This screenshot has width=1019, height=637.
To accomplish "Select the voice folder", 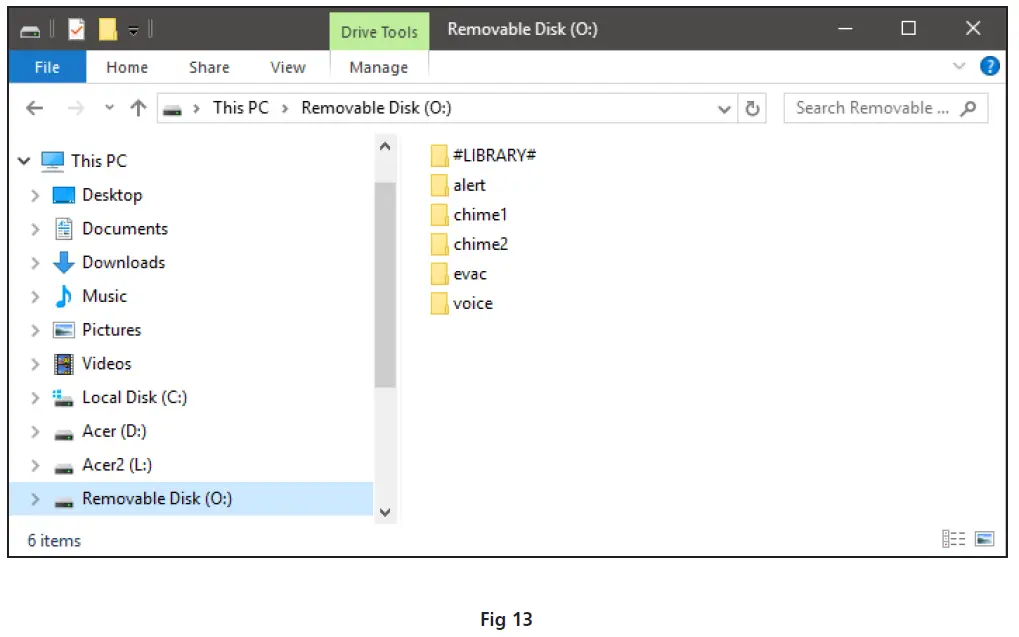I will (461, 304).
